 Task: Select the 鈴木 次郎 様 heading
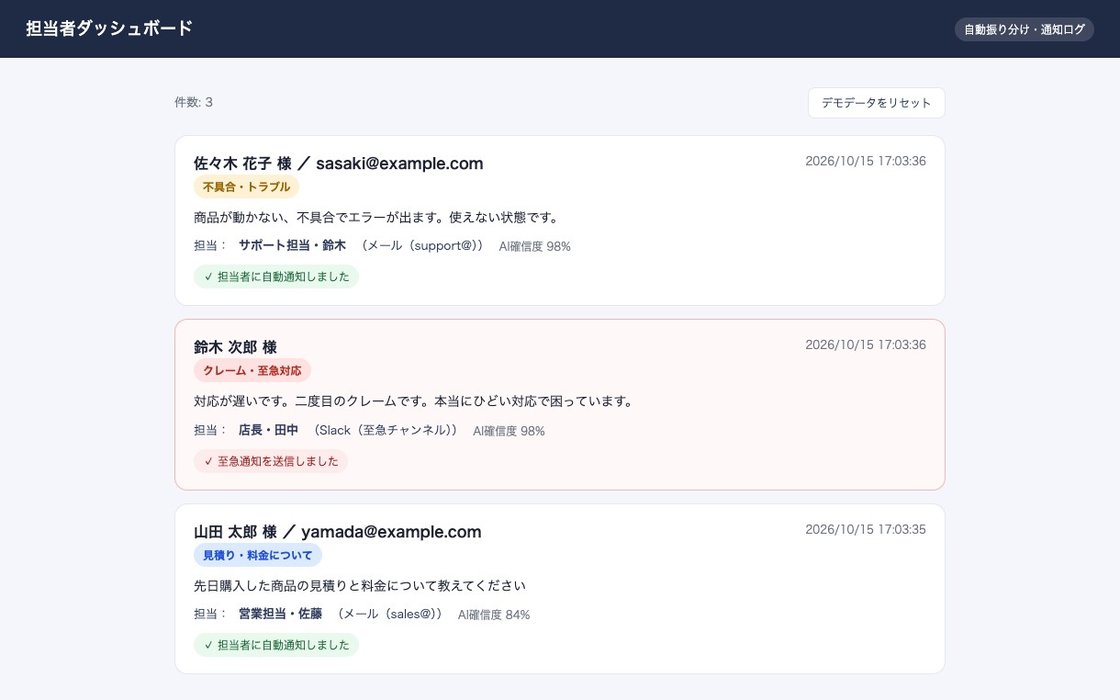(235, 347)
